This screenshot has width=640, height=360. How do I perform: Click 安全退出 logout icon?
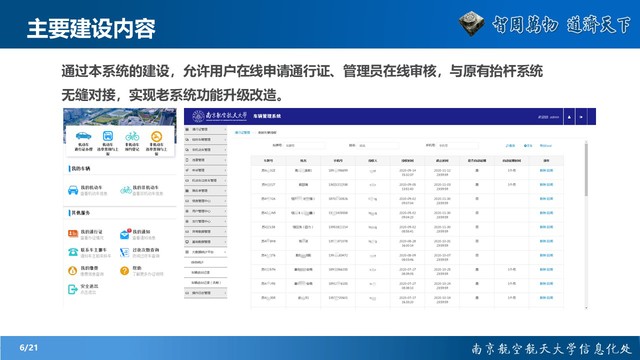[x=73, y=289]
